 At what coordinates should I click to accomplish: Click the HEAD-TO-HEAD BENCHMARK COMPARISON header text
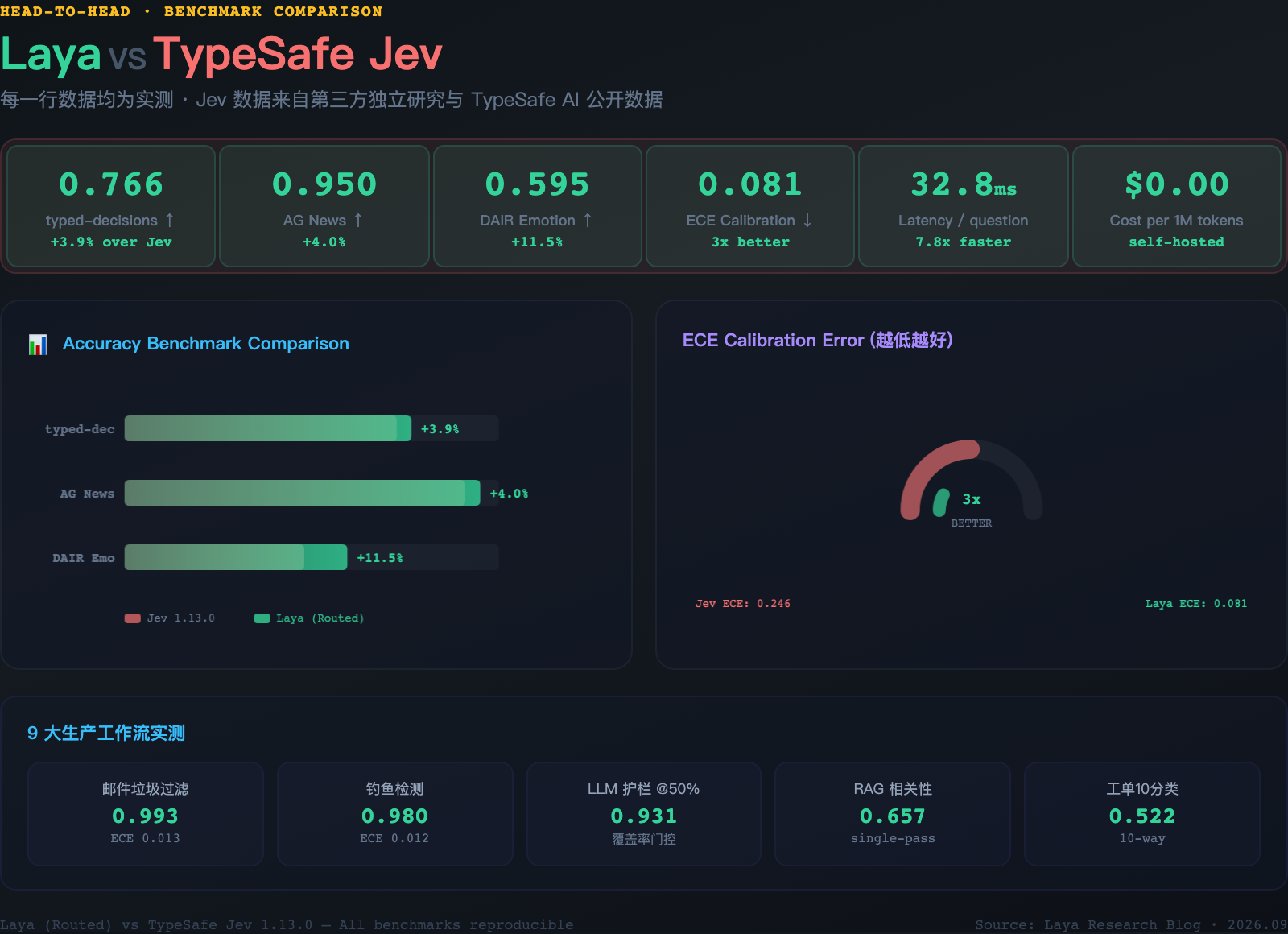(x=191, y=11)
